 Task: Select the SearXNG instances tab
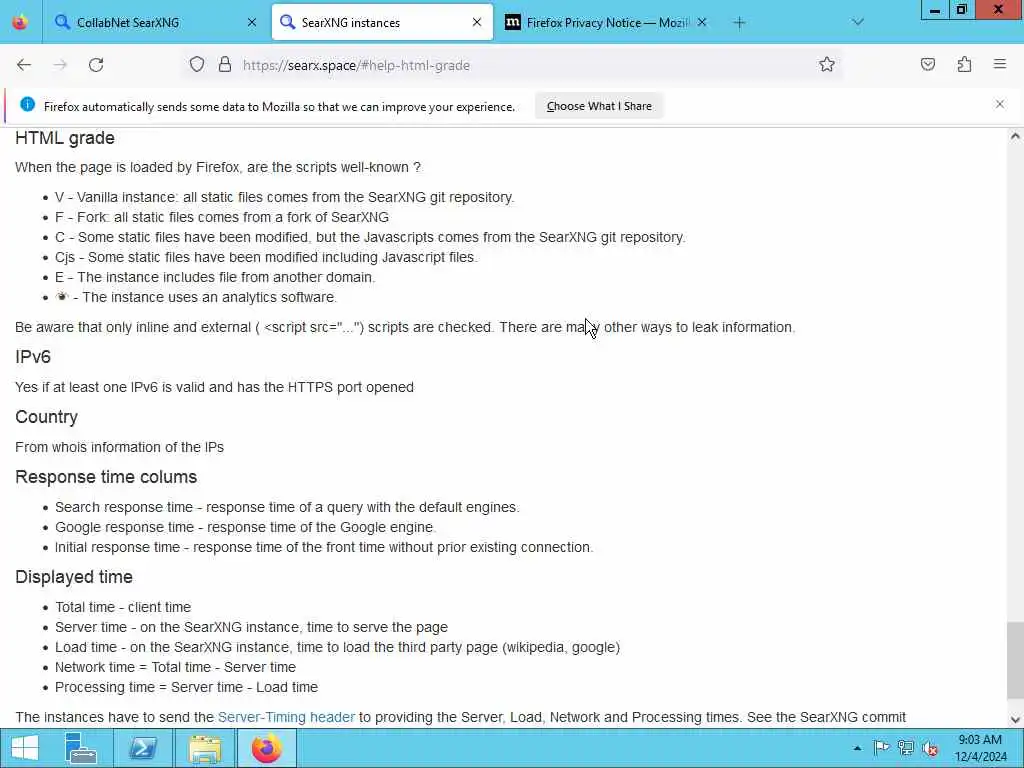382,22
